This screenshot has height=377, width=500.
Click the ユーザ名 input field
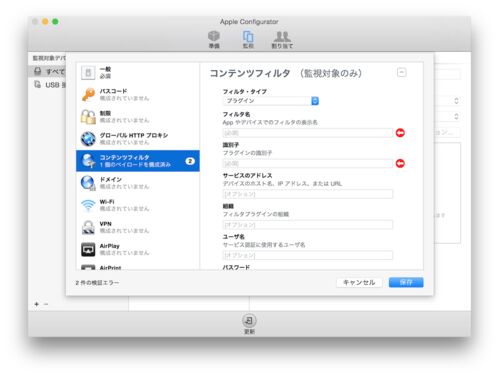point(308,255)
